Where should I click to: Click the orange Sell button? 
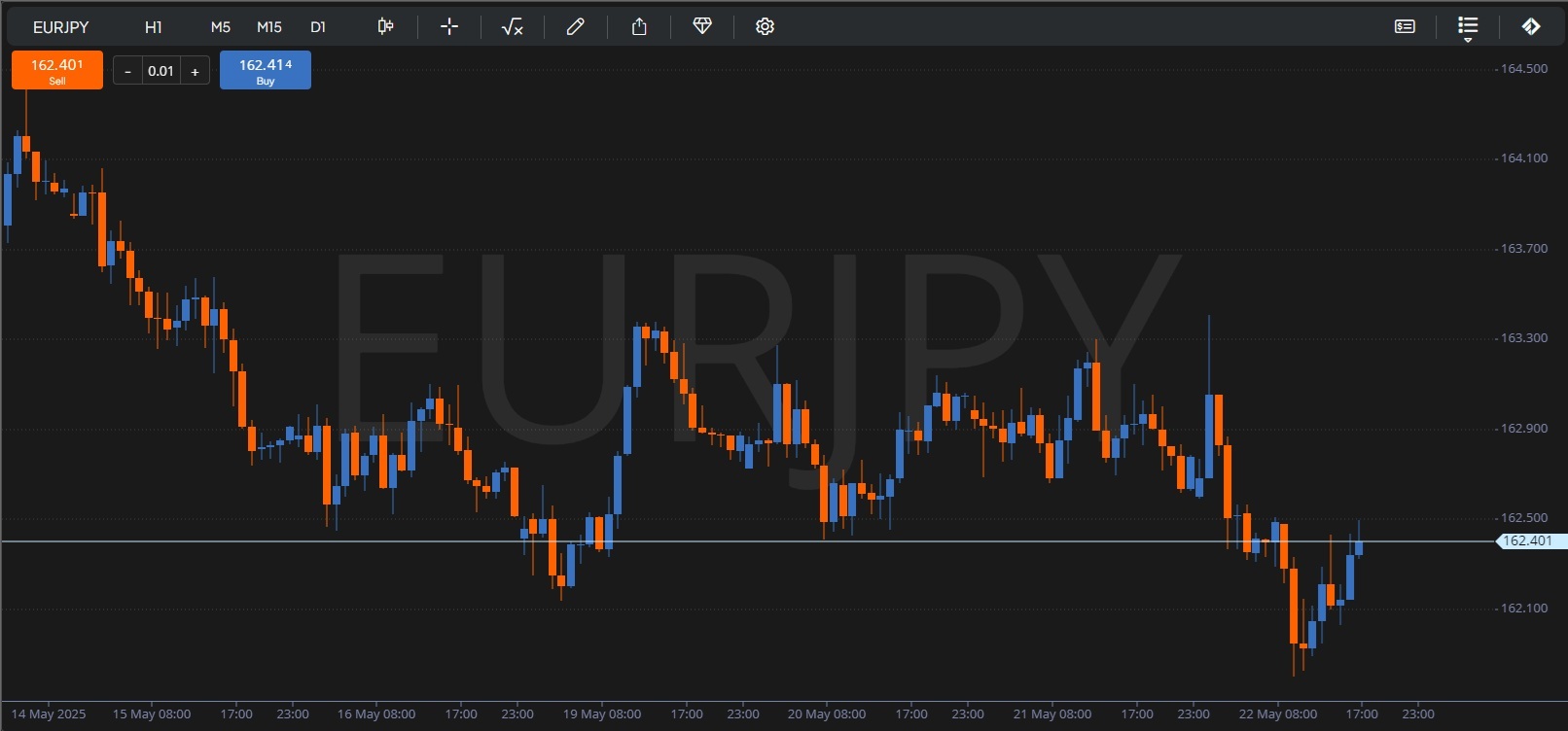tap(57, 70)
